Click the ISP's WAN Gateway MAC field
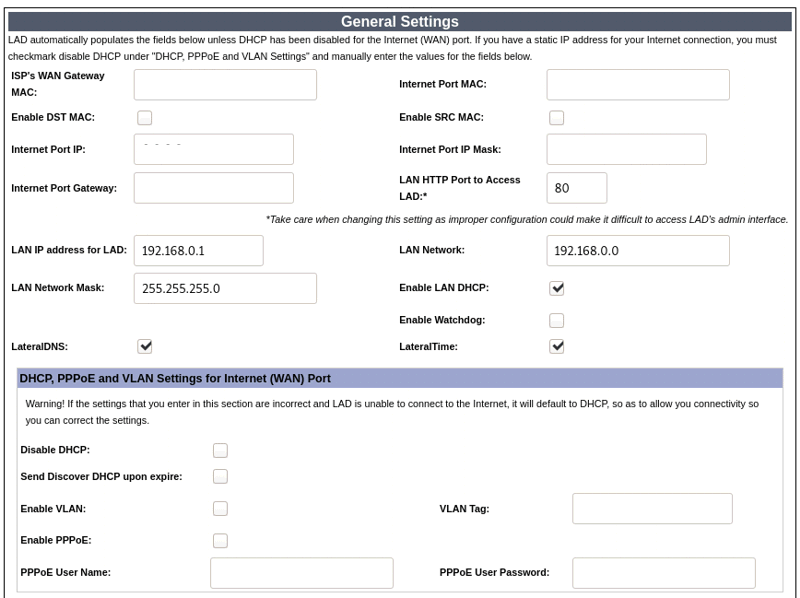The width and height of the screenshot is (800, 598). (225, 85)
